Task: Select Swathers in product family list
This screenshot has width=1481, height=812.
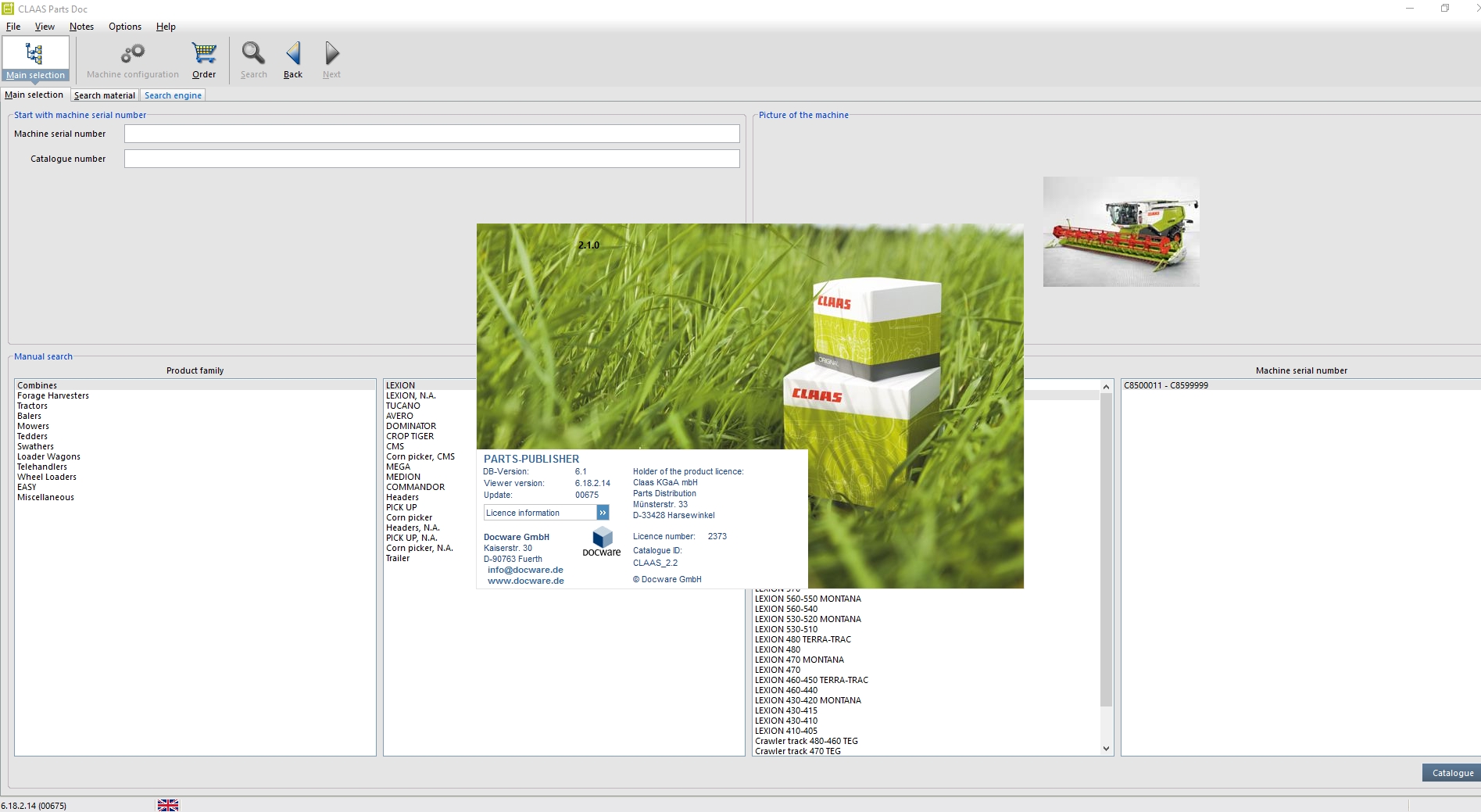Action: (195, 446)
